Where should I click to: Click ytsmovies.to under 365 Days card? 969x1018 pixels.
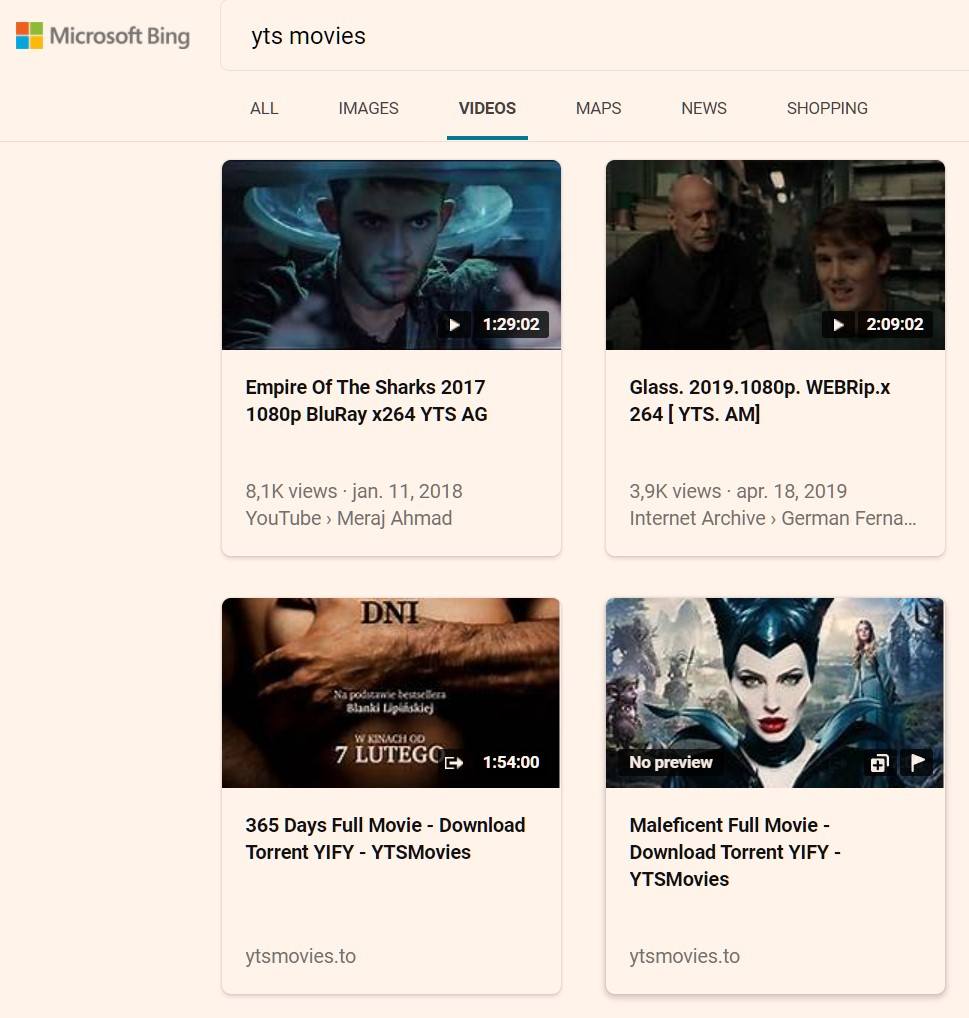pos(301,956)
